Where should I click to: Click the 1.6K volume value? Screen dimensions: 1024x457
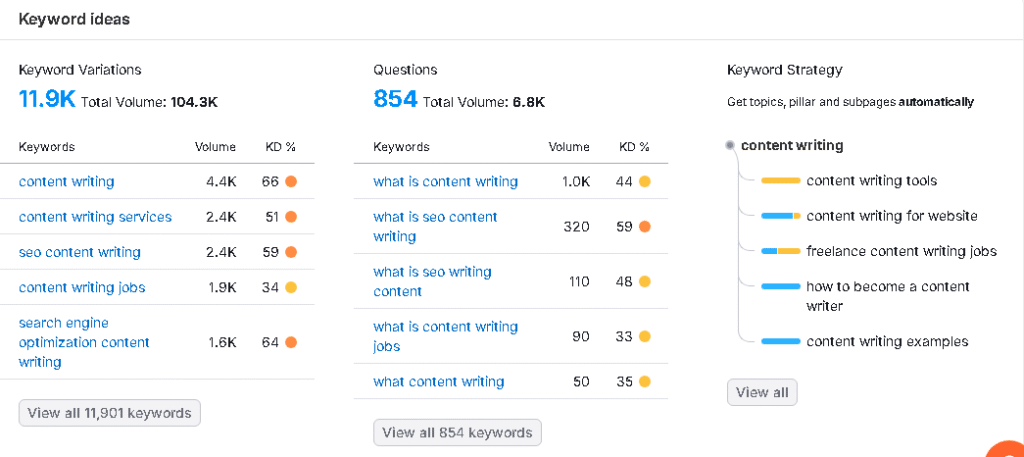click(222, 342)
